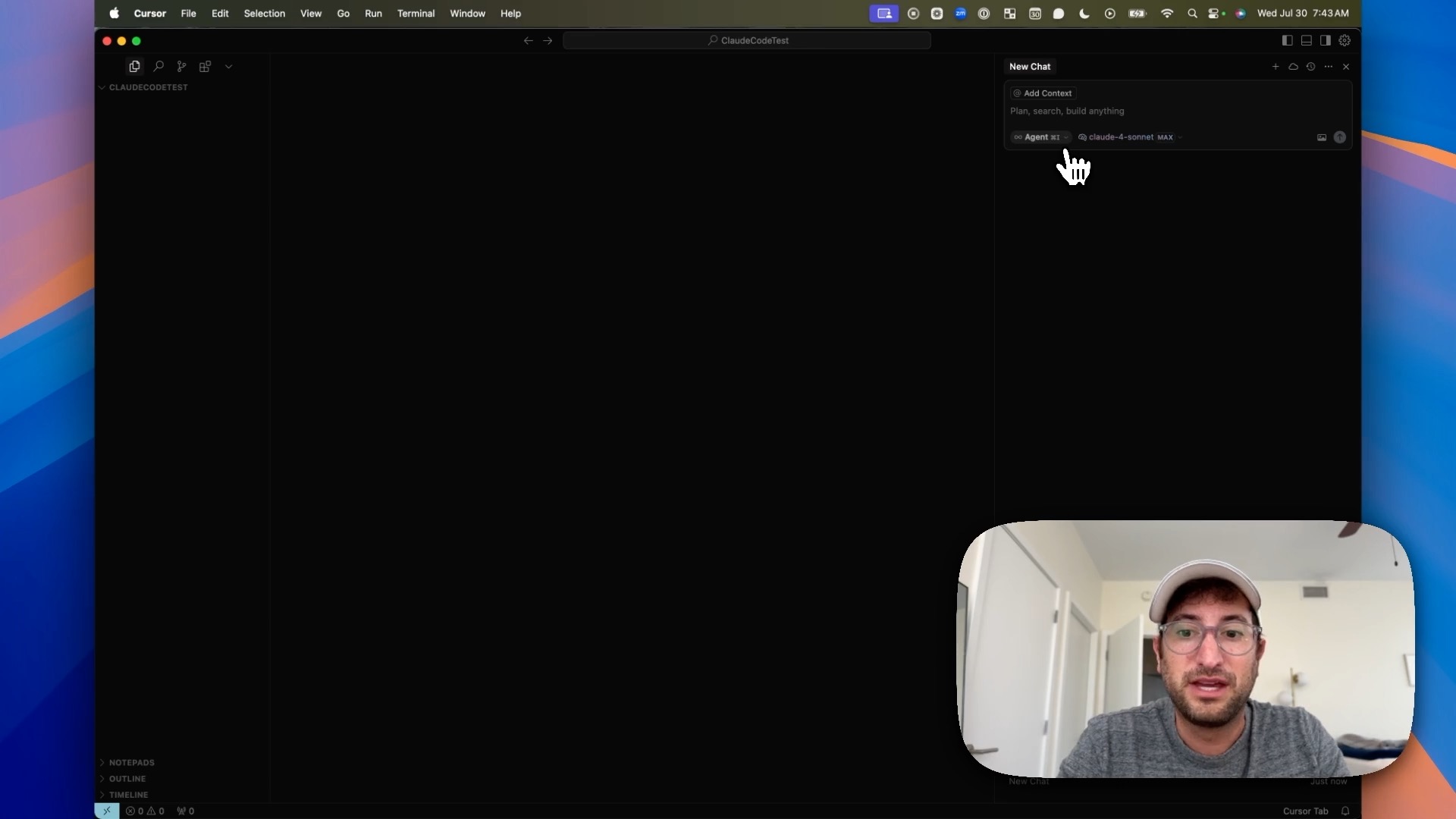Open the File menu
Image resolution: width=1456 pixels, height=819 pixels.
188,14
